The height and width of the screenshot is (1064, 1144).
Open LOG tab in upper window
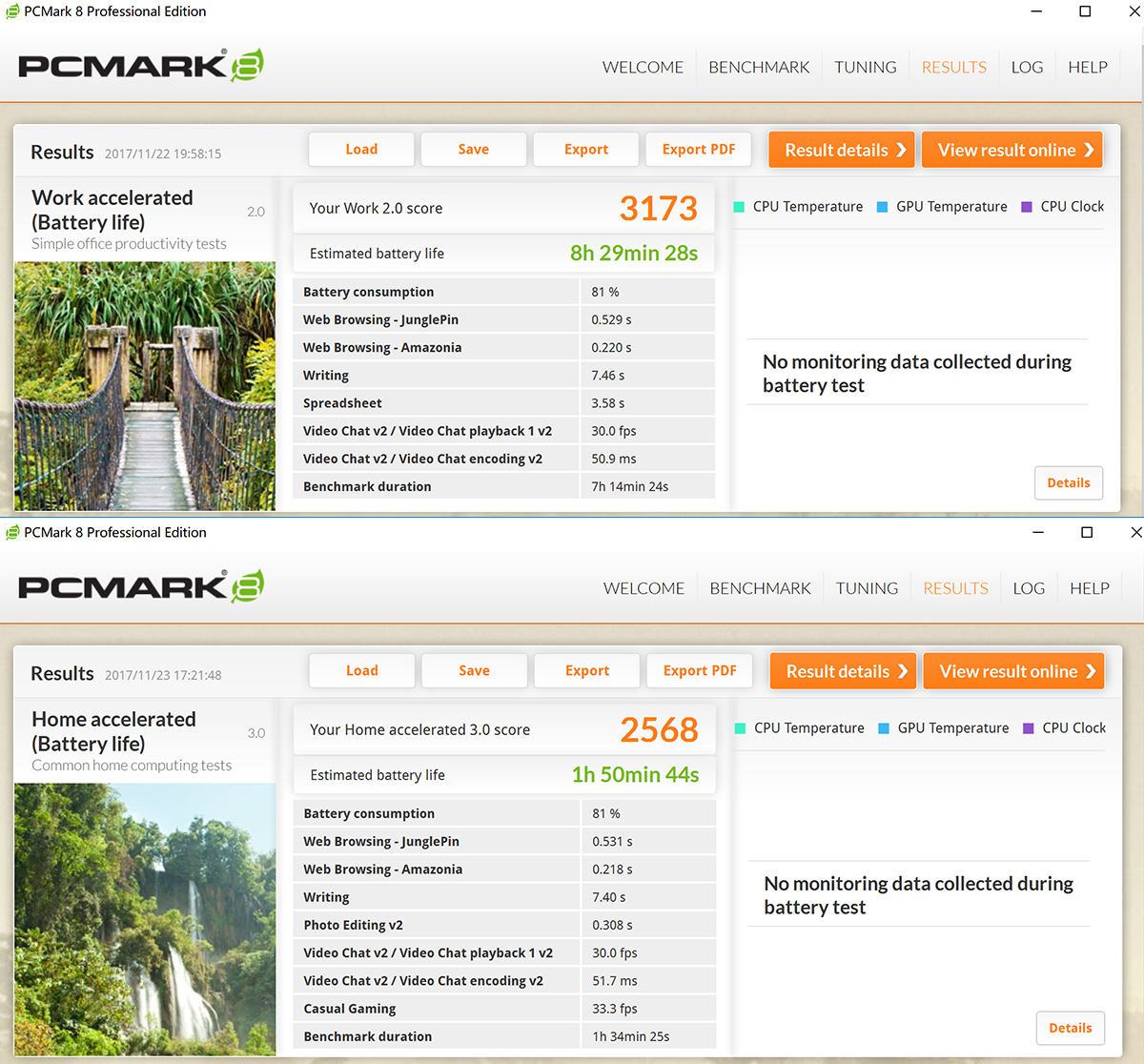point(1027,67)
